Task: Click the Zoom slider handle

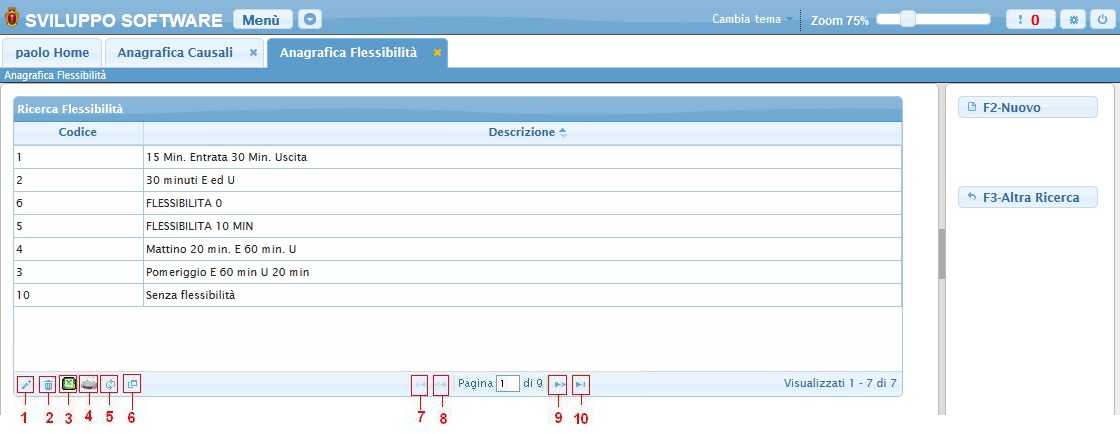Action: click(907, 19)
